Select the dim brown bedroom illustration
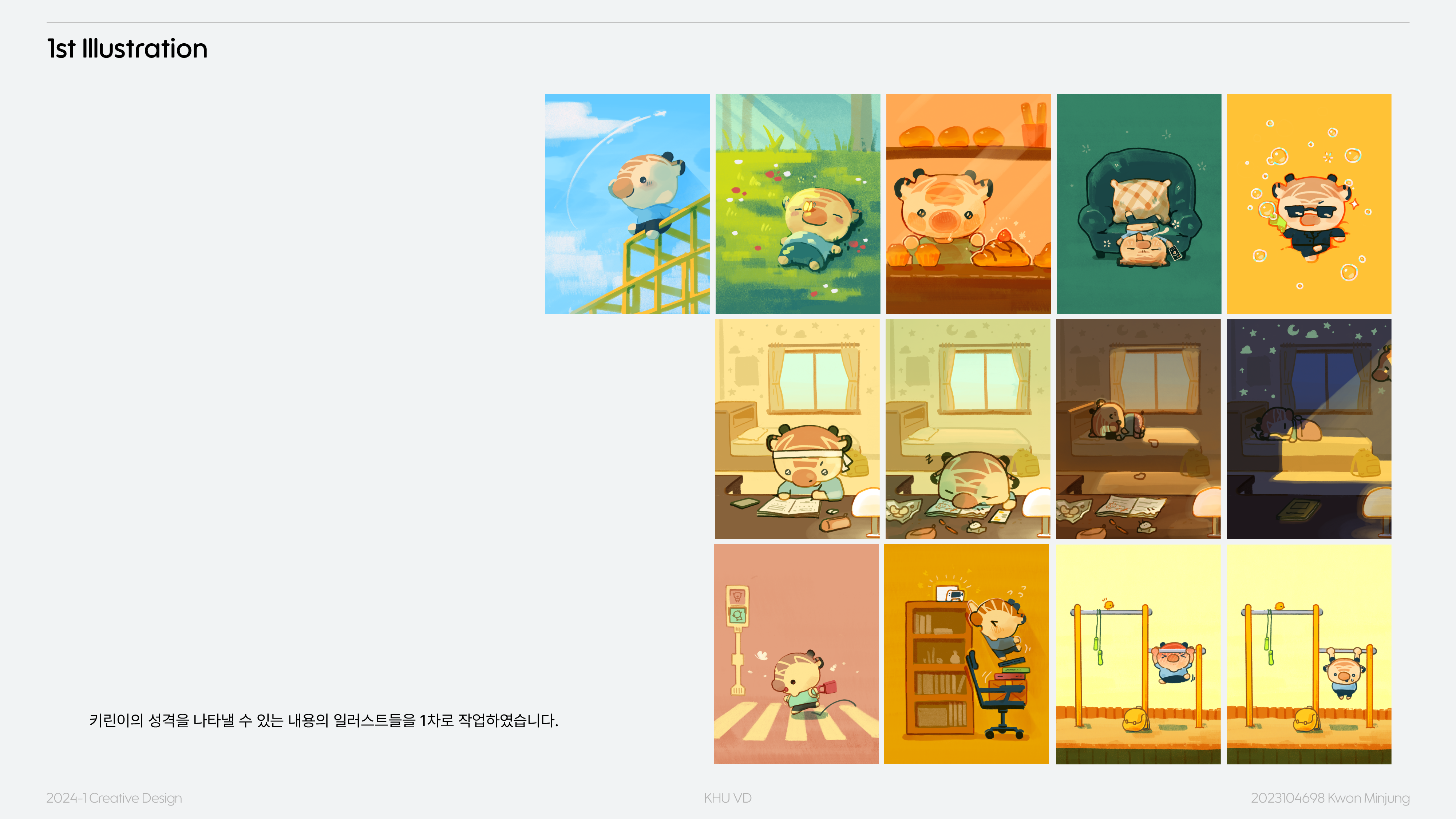Image resolution: width=1456 pixels, height=819 pixels. 1138,429
